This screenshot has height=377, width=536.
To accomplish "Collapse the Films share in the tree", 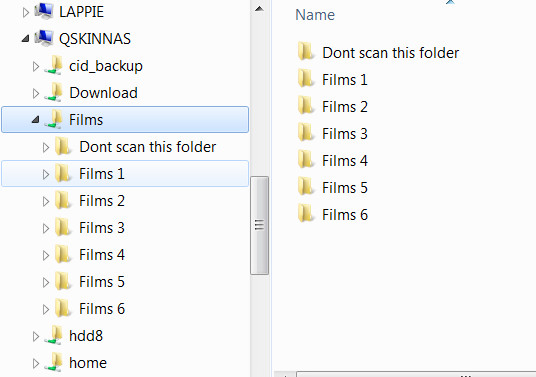I will [x=35, y=120].
